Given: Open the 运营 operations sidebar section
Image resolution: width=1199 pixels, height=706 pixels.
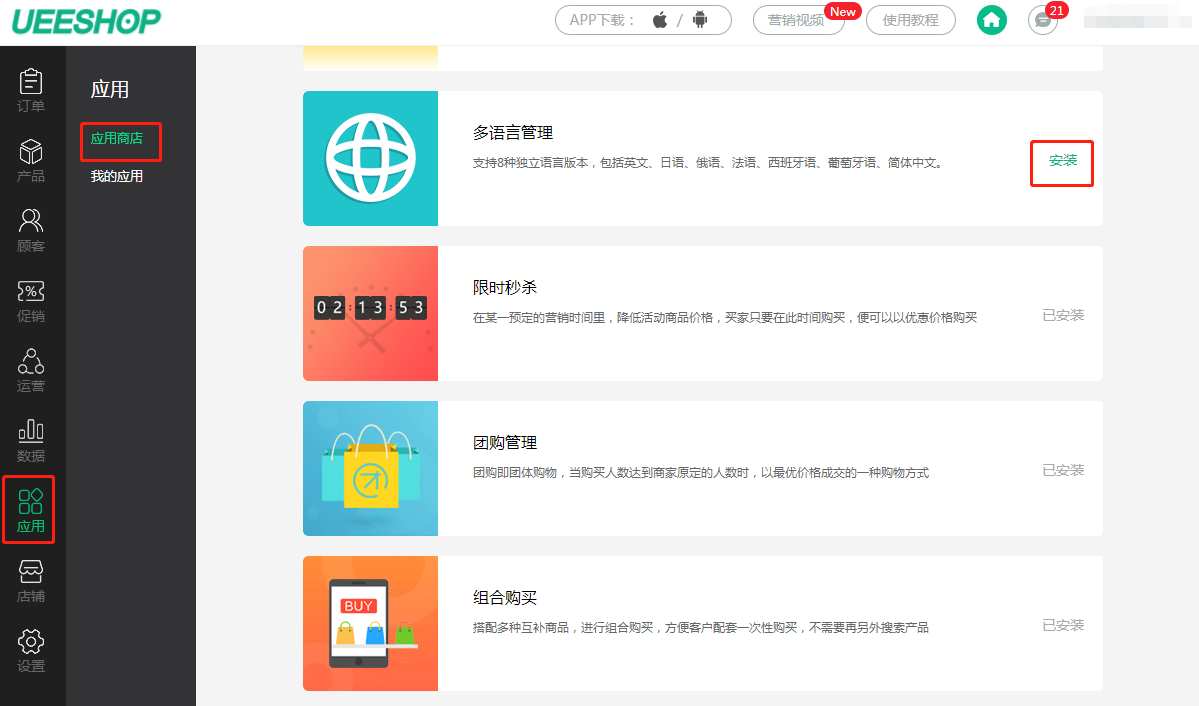Looking at the screenshot, I should (x=31, y=370).
